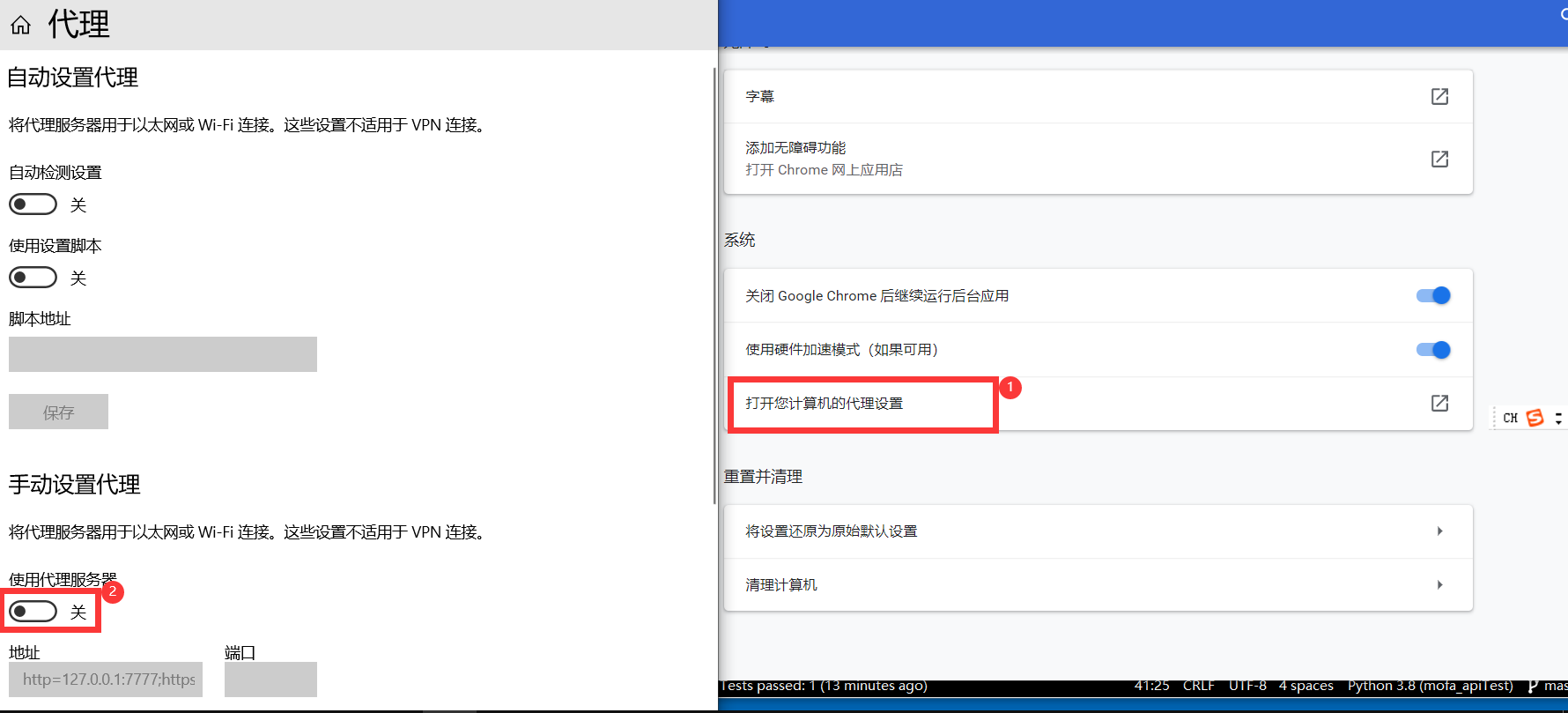Click the 保存 button
1568x713 pixels.
(58, 412)
